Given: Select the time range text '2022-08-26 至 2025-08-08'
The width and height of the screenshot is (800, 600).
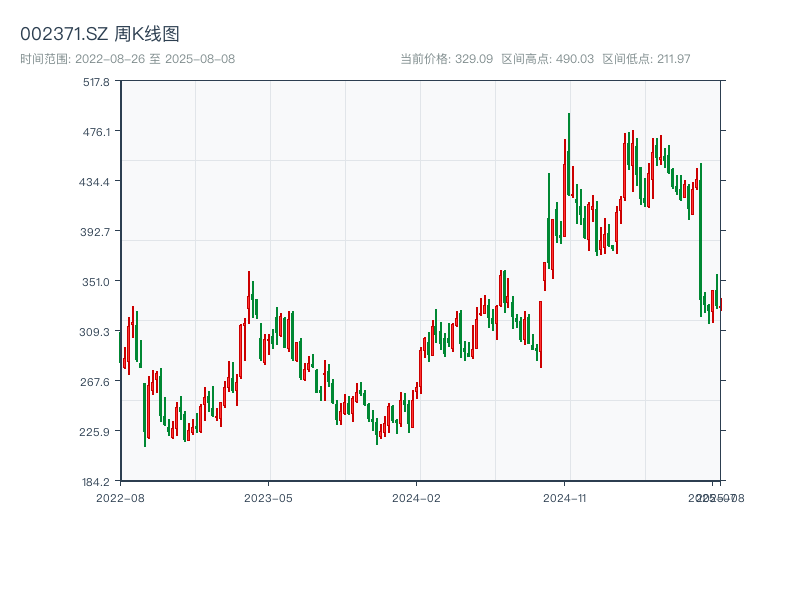Looking at the screenshot, I should coord(155,59).
